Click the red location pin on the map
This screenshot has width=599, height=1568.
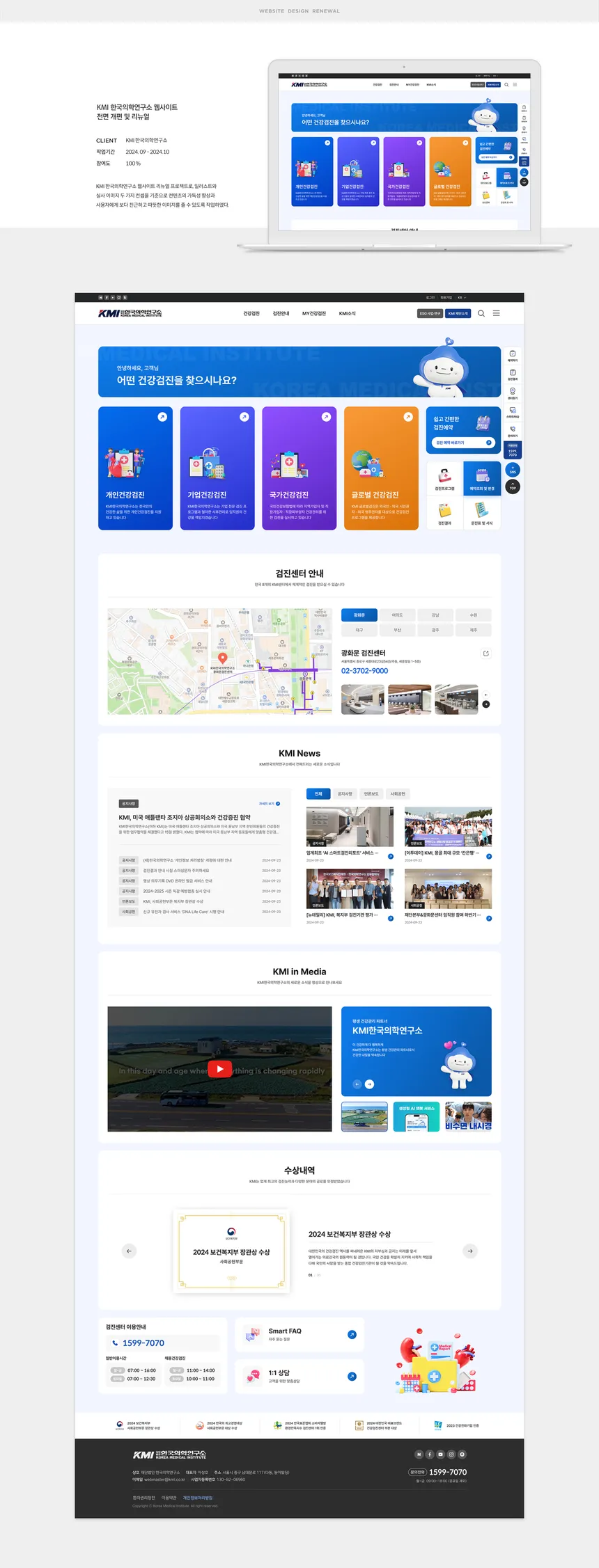223,658
